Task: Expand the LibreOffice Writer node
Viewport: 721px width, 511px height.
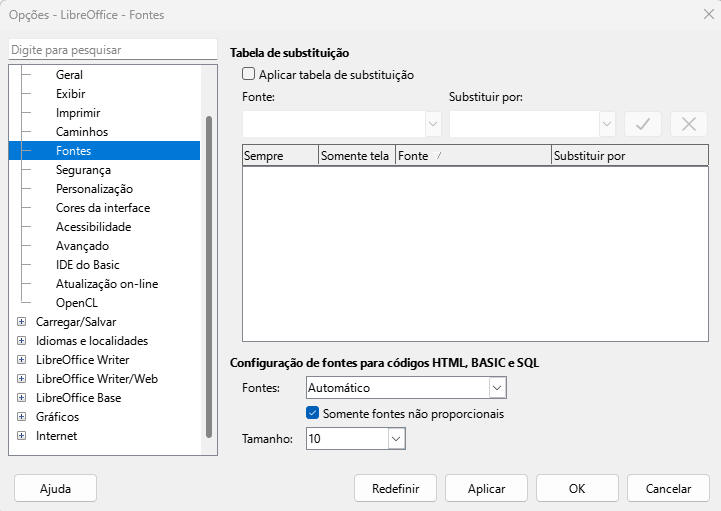Action: pyautogui.click(x=21, y=360)
